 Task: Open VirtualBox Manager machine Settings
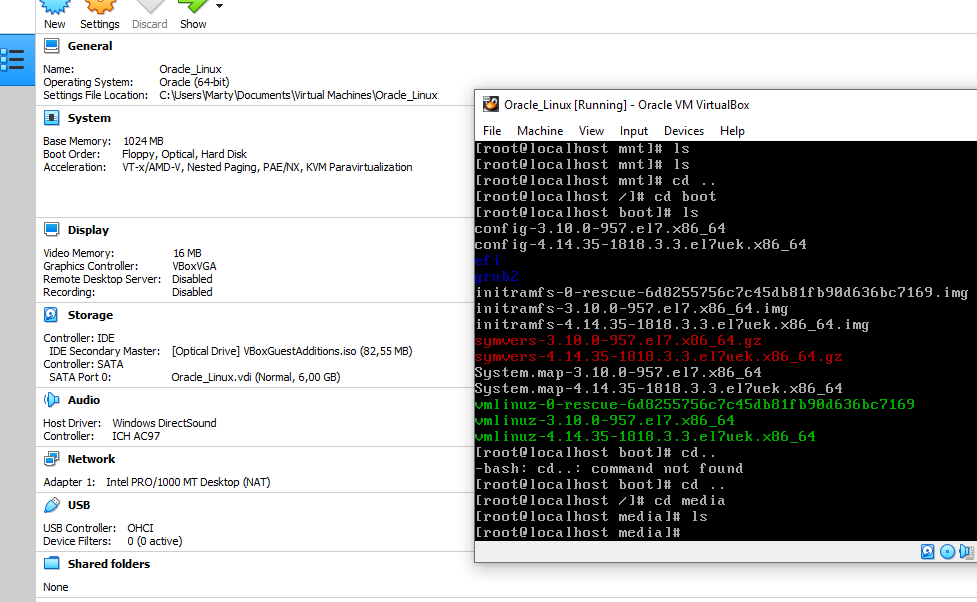point(100,15)
